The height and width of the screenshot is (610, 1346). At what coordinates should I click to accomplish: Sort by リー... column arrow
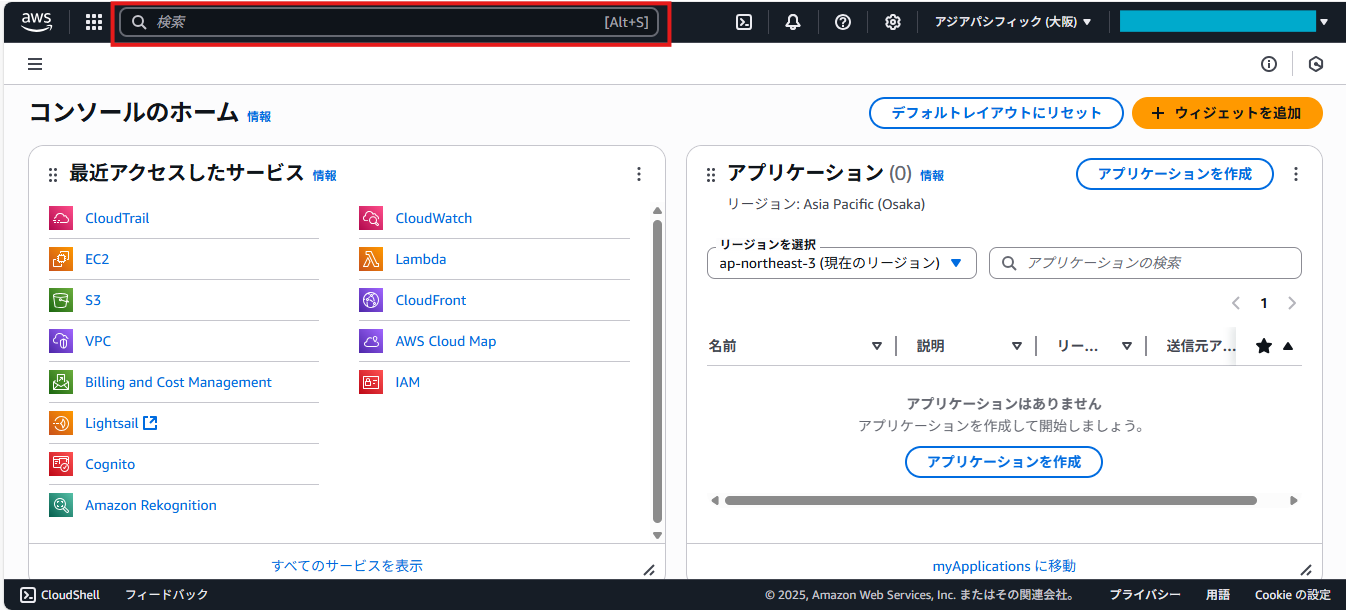1127,346
